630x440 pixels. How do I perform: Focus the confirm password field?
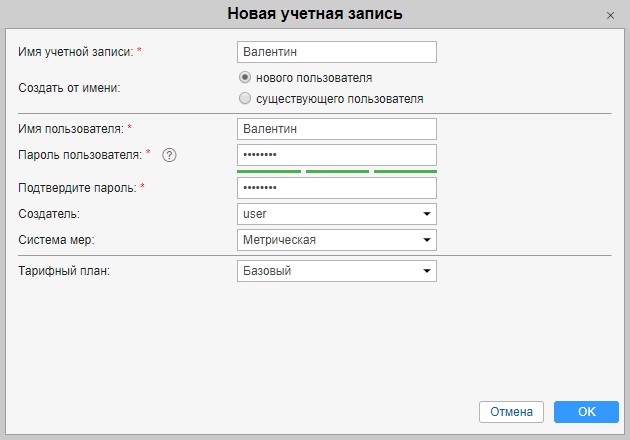(337, 188)
